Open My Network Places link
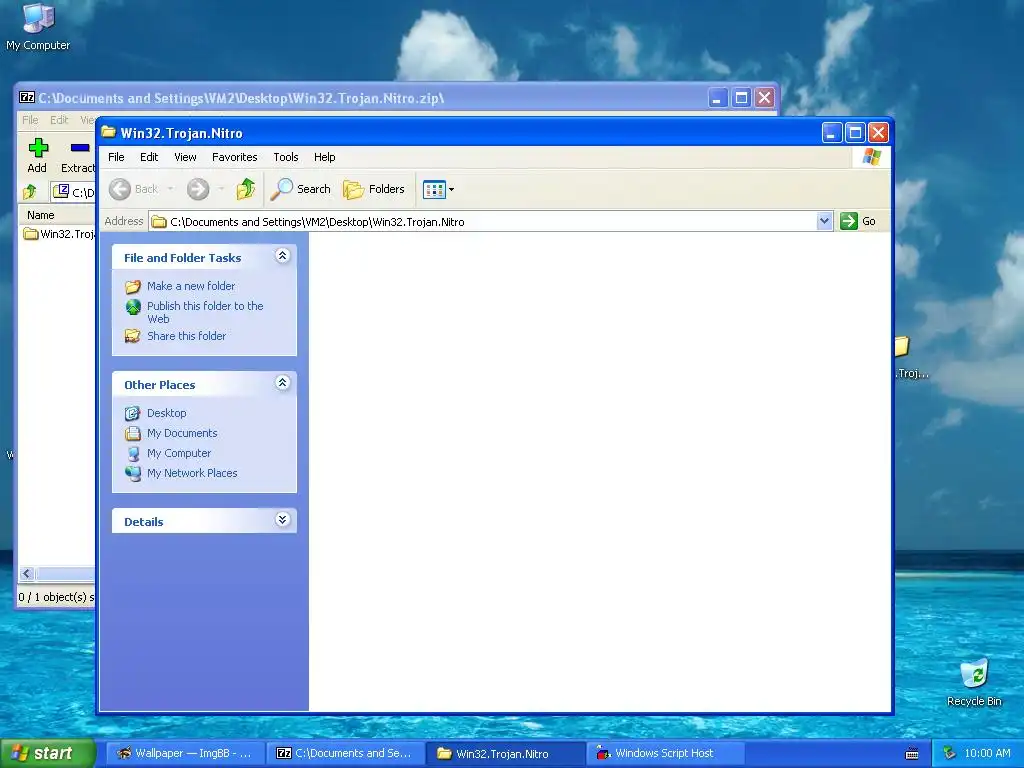The height and width of the screenshot is (768, 1024). (x=192, y=473)
